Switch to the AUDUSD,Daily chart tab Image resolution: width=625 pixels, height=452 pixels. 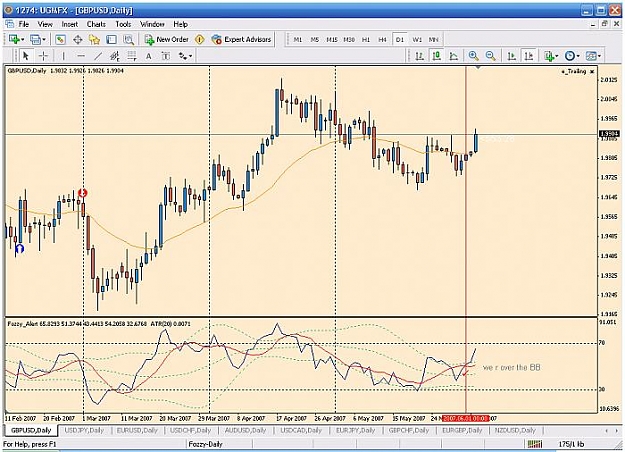[245, 430]
